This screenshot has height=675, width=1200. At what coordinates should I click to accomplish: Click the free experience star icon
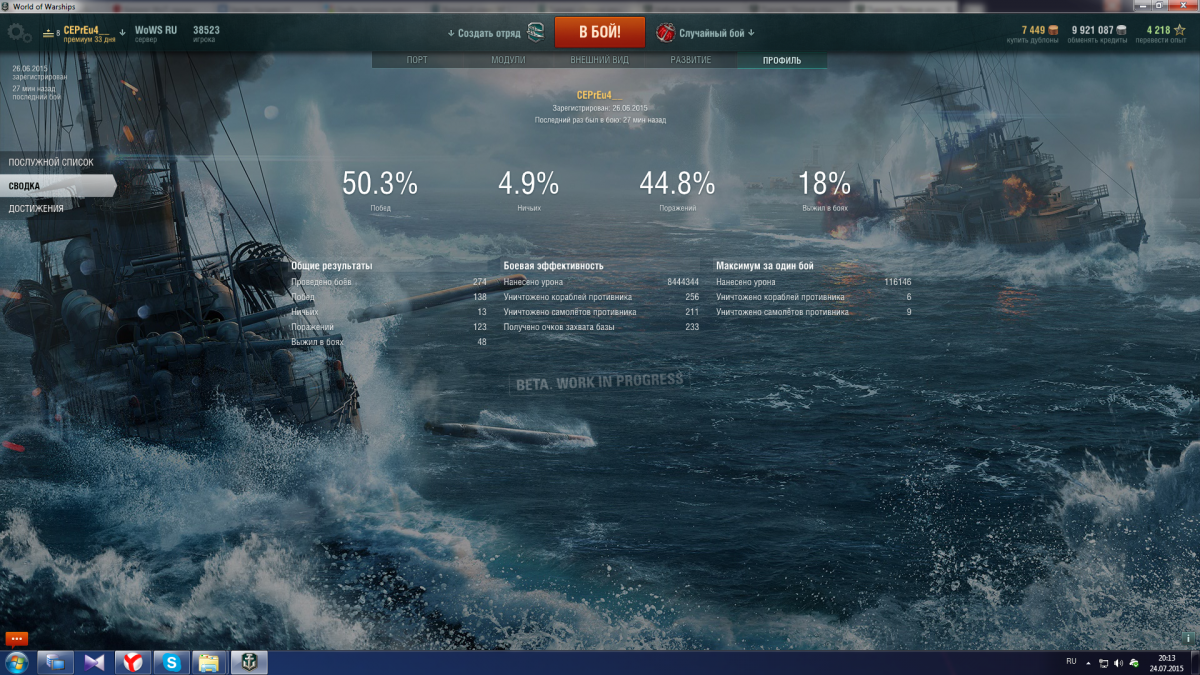[1179, 30]
